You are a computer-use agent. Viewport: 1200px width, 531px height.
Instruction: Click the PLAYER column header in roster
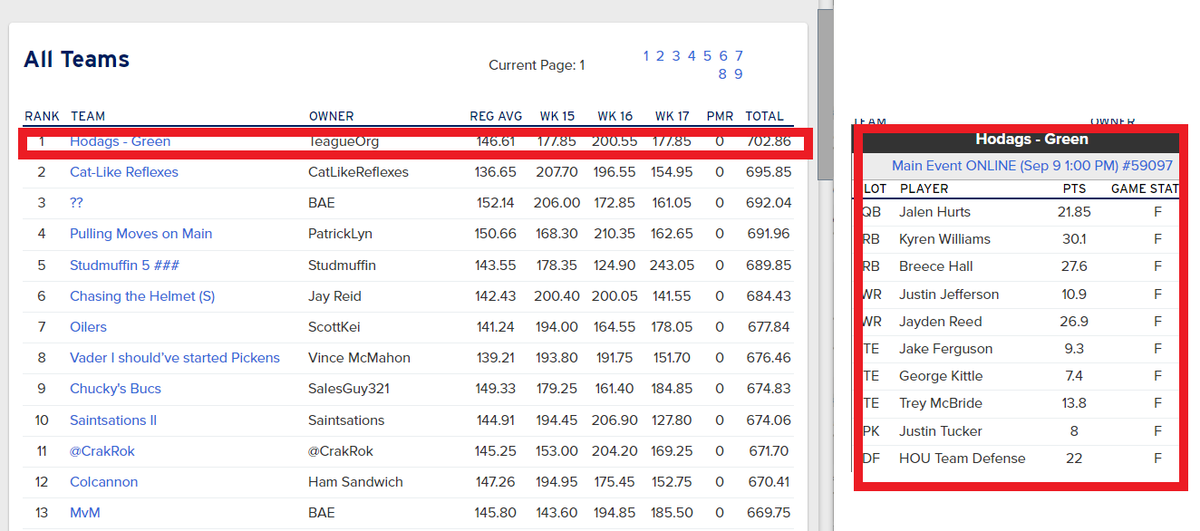tap(924, 188)
